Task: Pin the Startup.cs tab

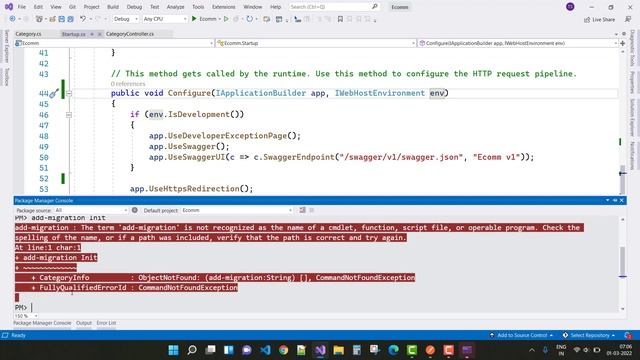Action: (92, 34)
